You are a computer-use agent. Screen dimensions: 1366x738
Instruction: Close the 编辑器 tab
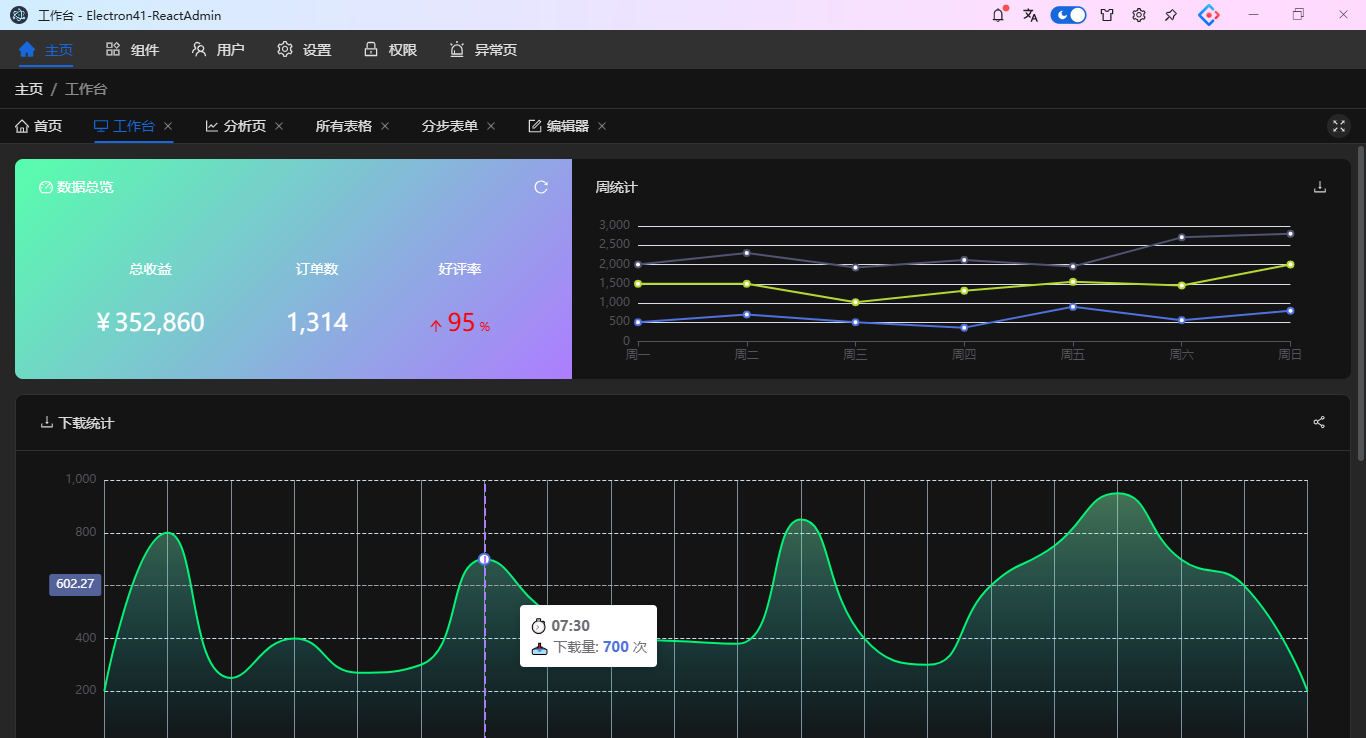point(602,126)
